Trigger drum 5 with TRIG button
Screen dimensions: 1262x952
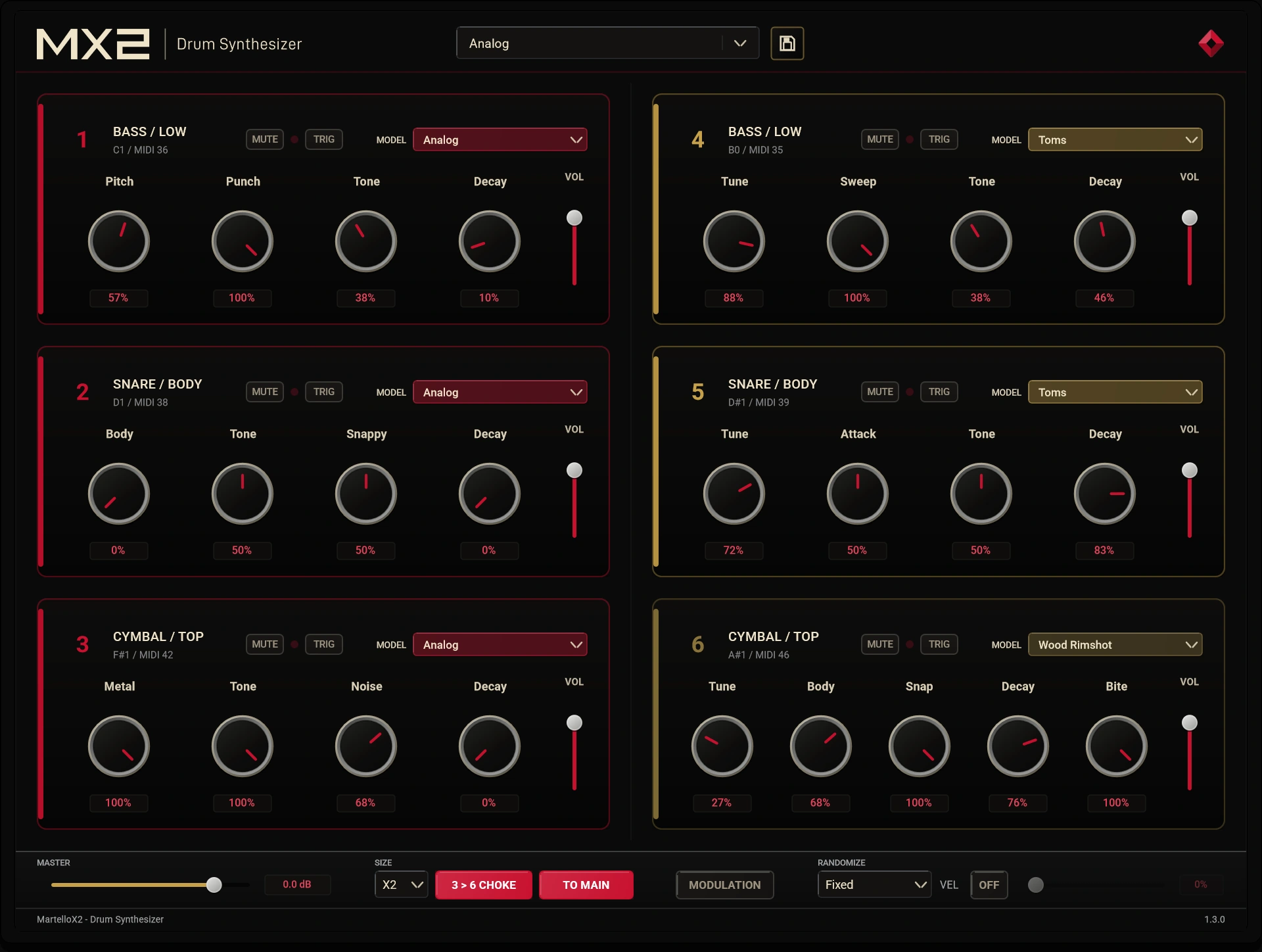point(939,392)
